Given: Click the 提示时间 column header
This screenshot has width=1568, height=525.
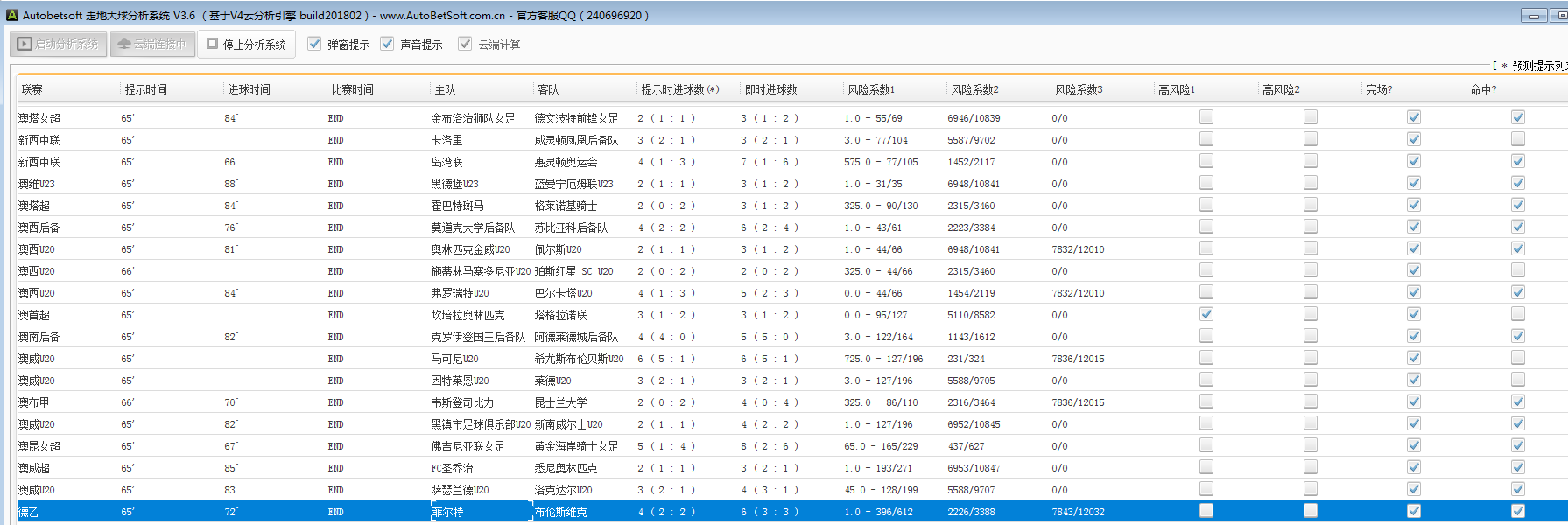Looking at the screenshot, I should click(145, 89).
